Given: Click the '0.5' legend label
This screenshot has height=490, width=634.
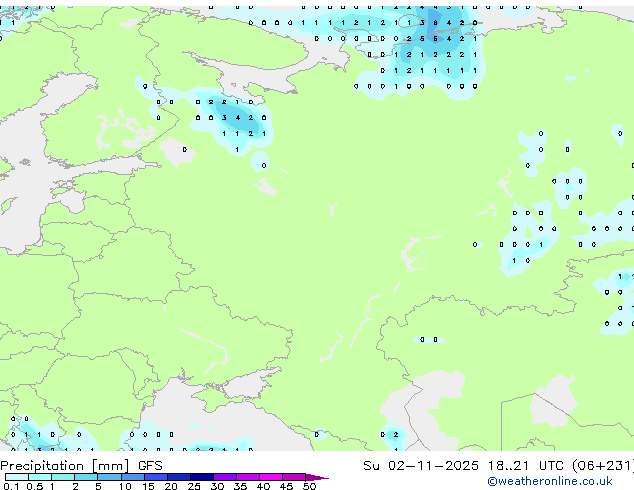Looking at the screenshot, I should [x=35, y=486].
